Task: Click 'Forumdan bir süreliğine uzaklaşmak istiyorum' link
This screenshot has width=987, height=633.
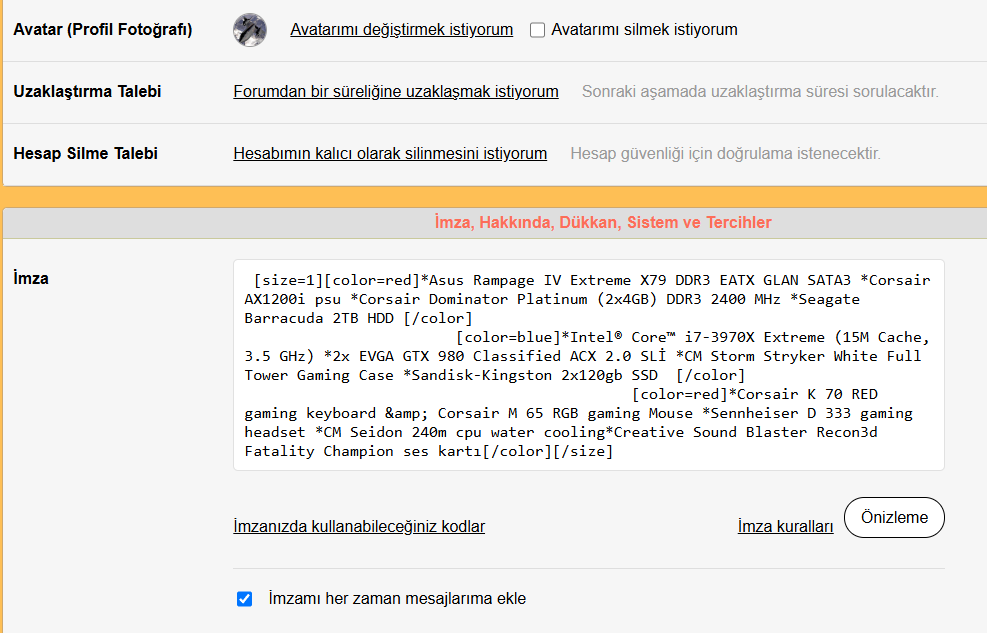Action: [396, 92]
